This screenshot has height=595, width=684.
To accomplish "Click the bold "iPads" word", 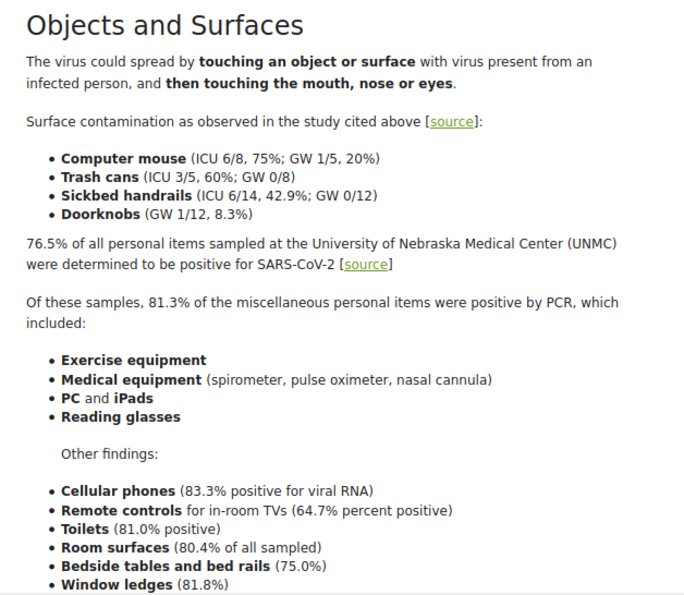I will pyautogui.click(x=134, y=398).
